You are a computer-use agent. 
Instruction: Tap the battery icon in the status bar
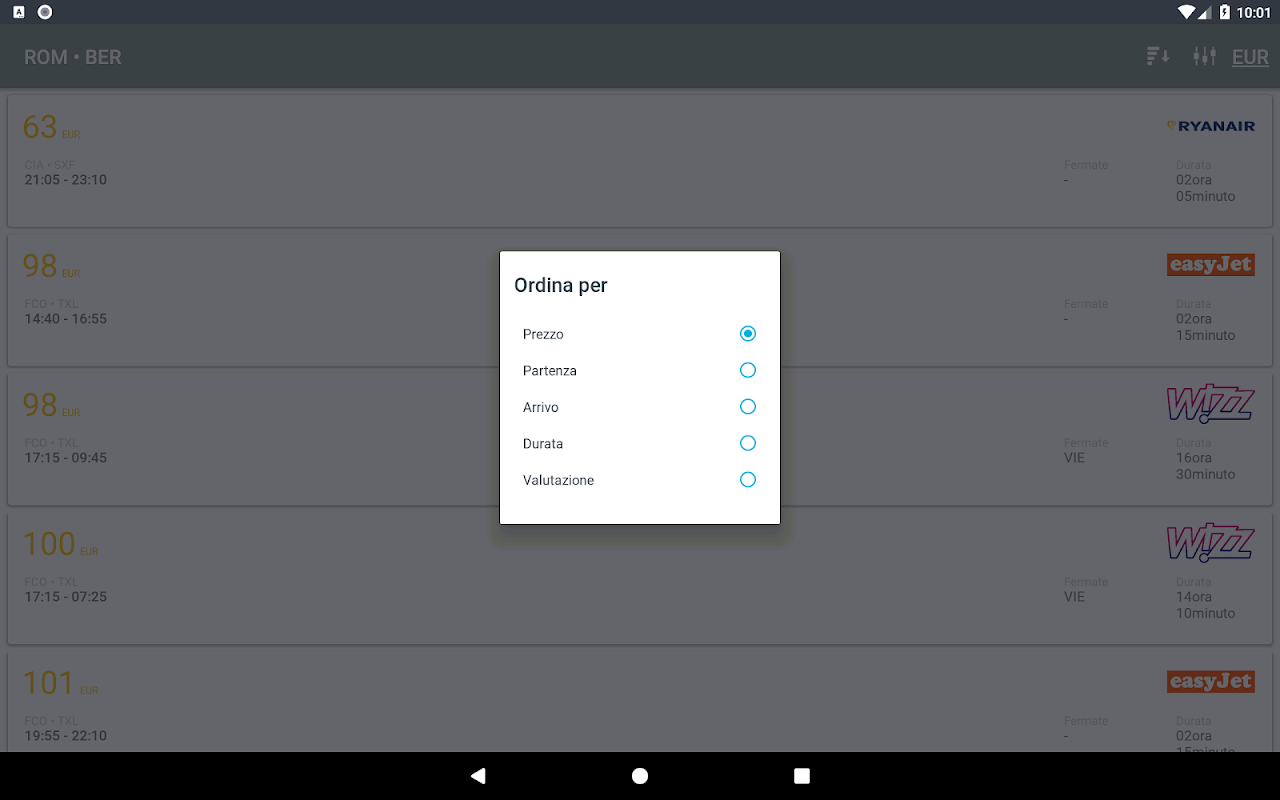click(1225, 12)
